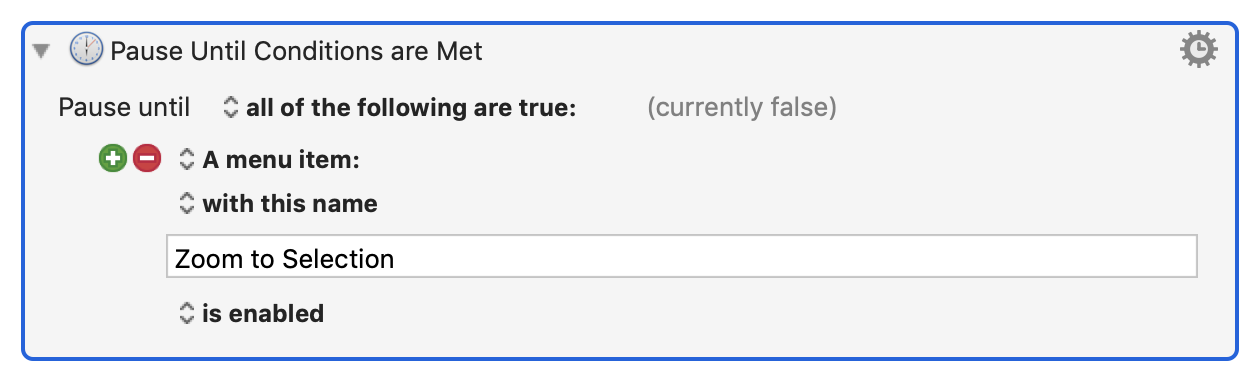Image resolution: width=1260 pixels, height=388 pixels.
Task: Click the clock icon of the action
Action: (87, 49)
